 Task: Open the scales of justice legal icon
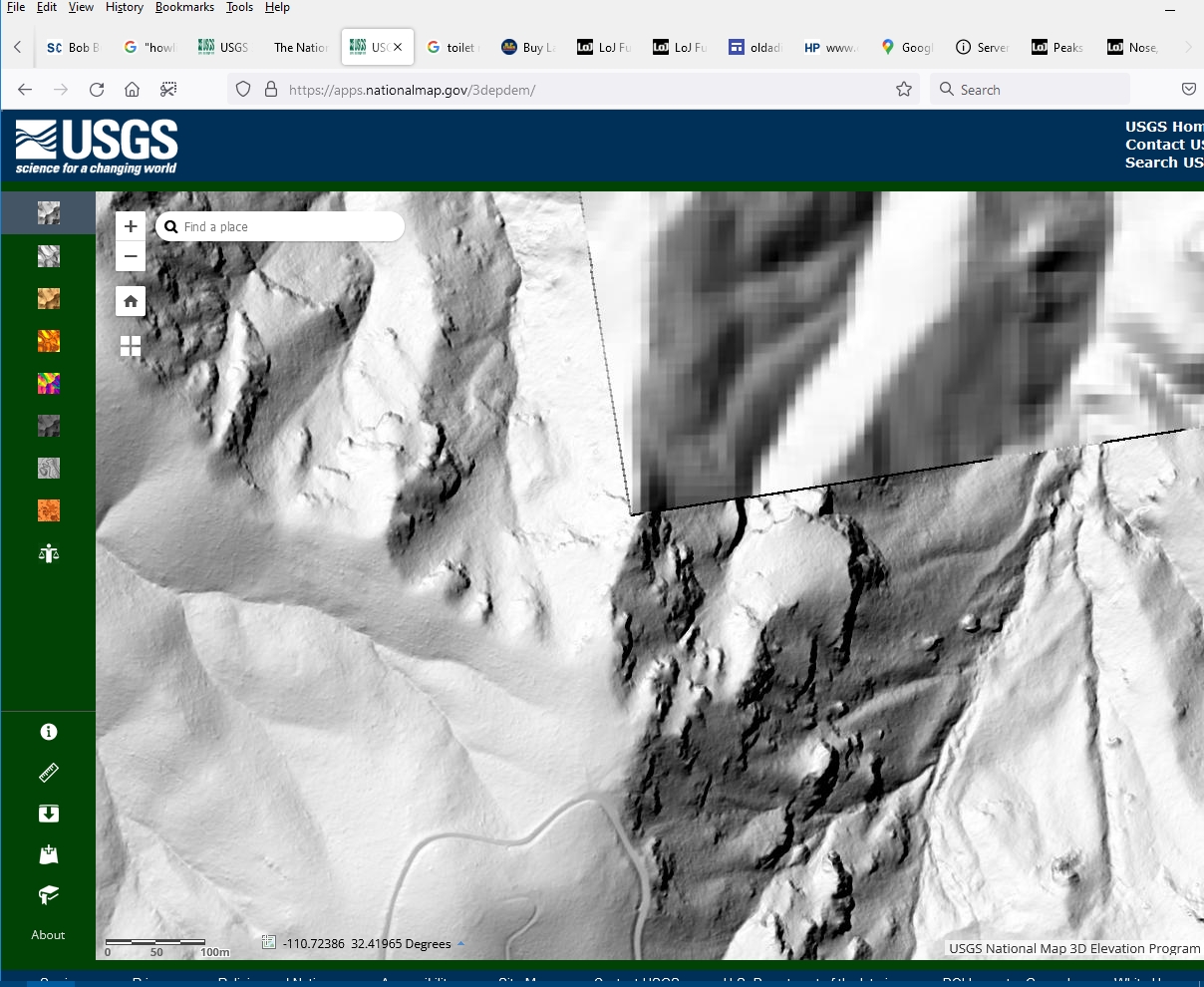tap(48, 553)
